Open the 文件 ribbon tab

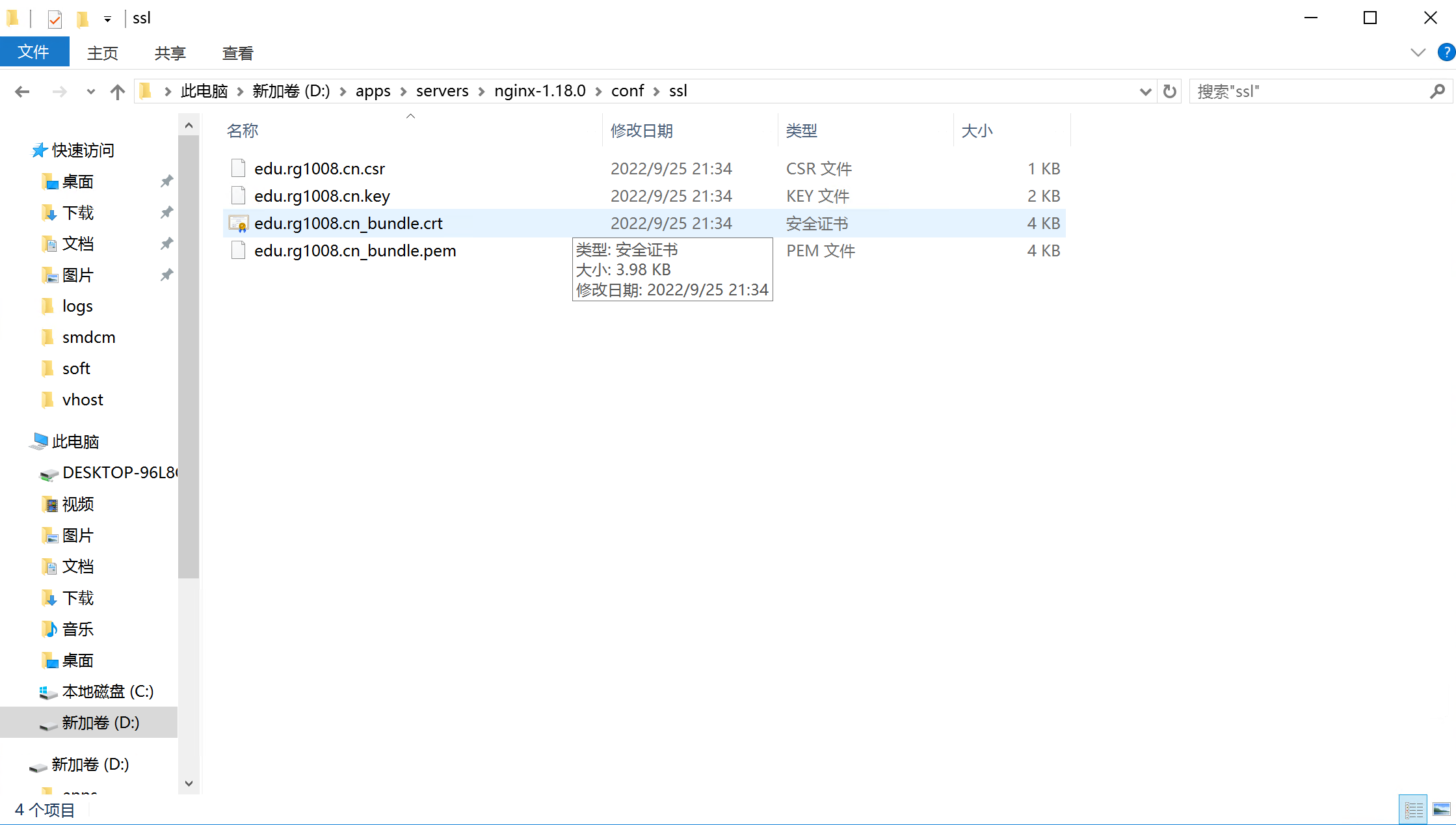pos(34,52)
